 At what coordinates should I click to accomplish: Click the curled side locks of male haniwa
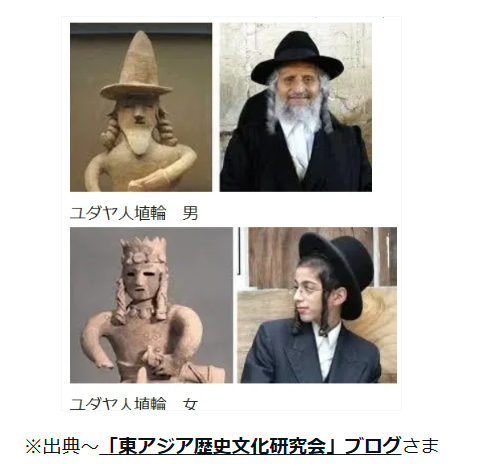pos(111,130)
